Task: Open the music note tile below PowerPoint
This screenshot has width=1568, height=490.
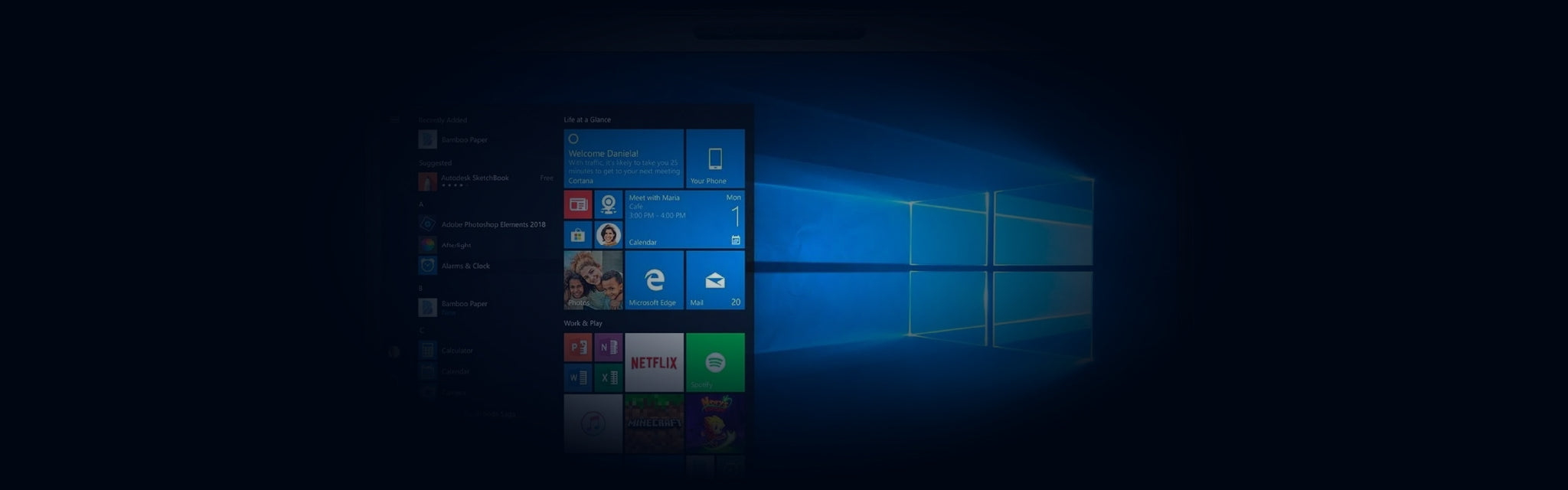Action: point(593,423)
